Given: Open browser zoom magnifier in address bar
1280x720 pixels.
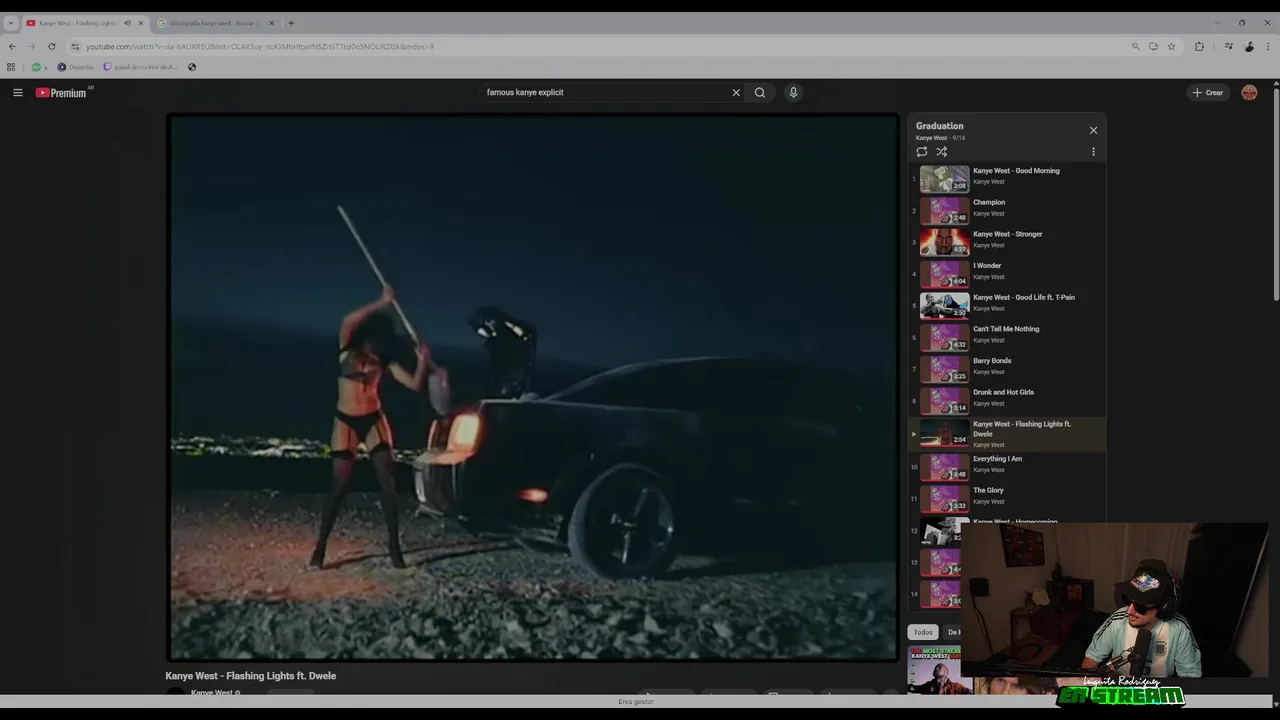Looking at the screenshot, I should tap(1135, 46).
